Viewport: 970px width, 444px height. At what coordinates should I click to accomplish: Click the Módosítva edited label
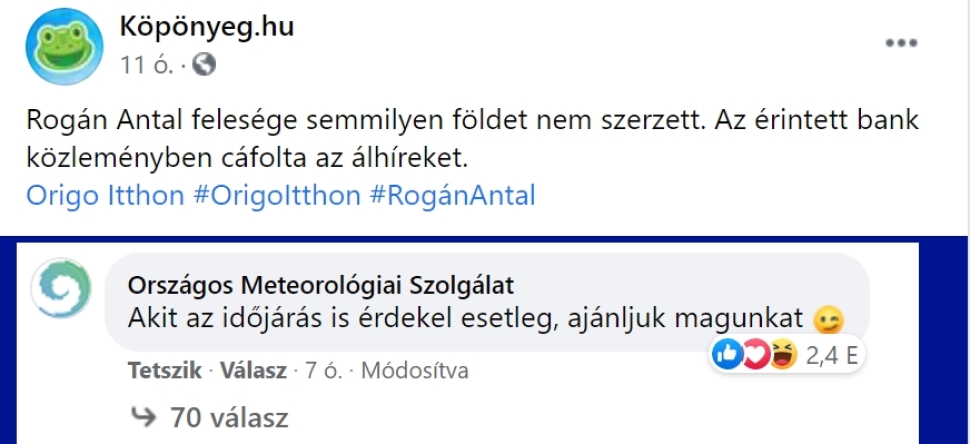coord(414,371)
